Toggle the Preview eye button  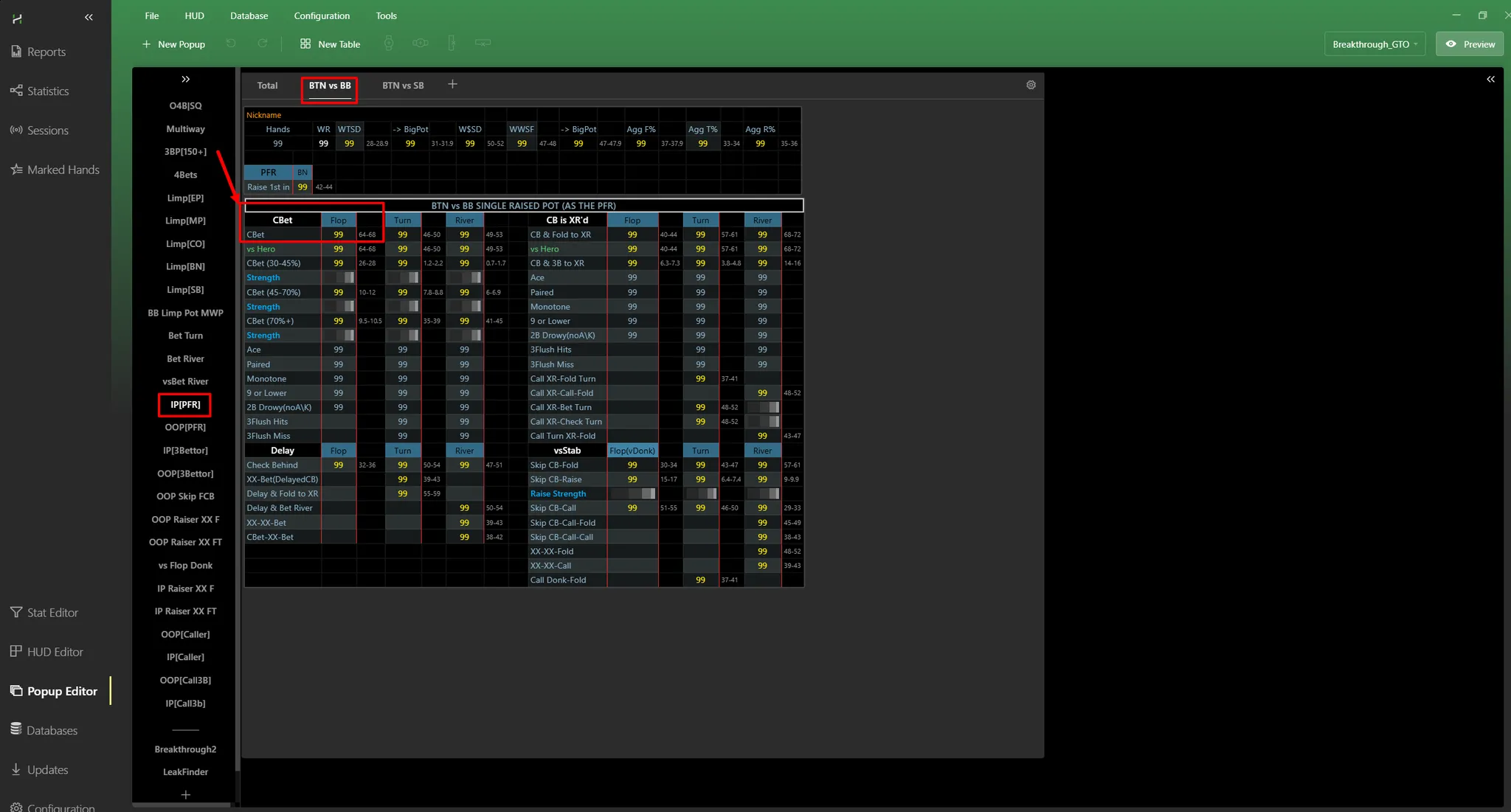(x=1470, y=44)
